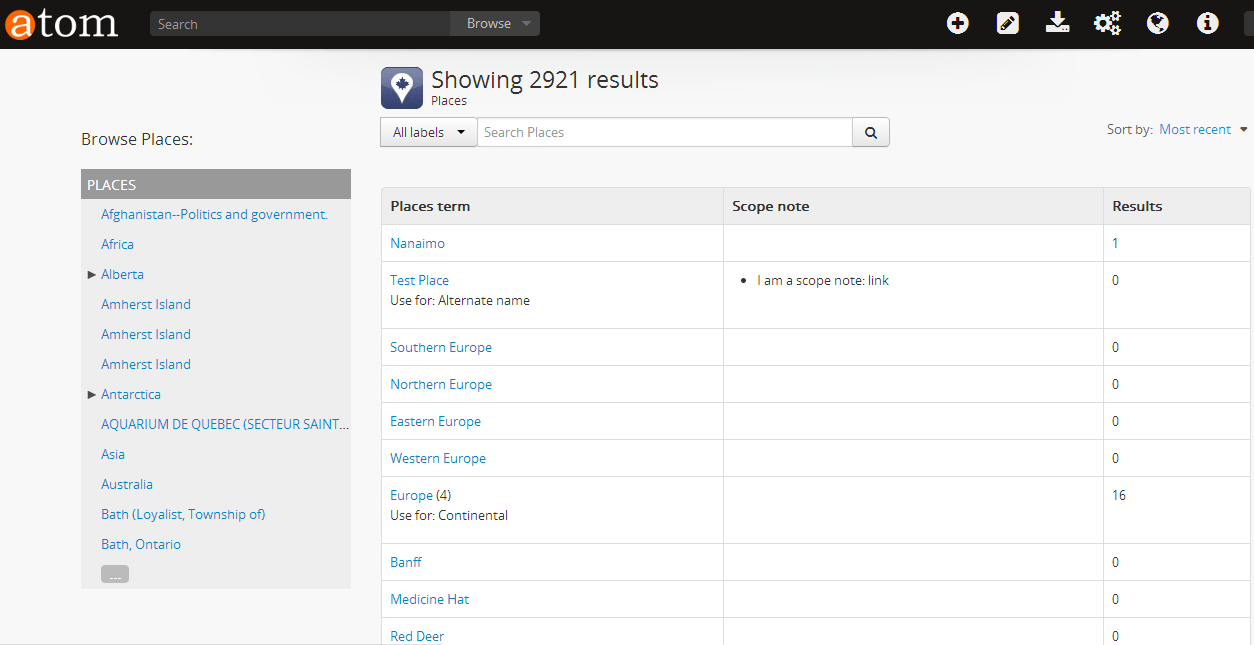Click the global Search box

click(300, 24)
